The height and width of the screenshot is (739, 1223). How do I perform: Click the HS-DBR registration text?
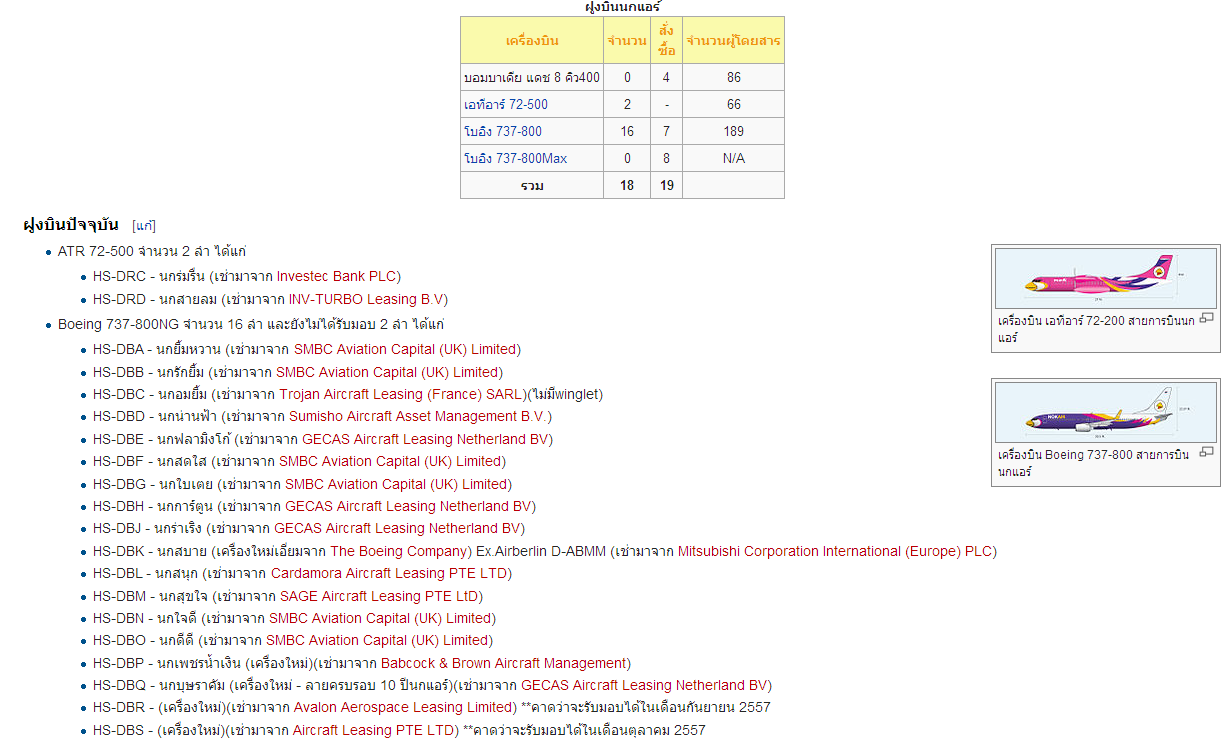point(121,707)
